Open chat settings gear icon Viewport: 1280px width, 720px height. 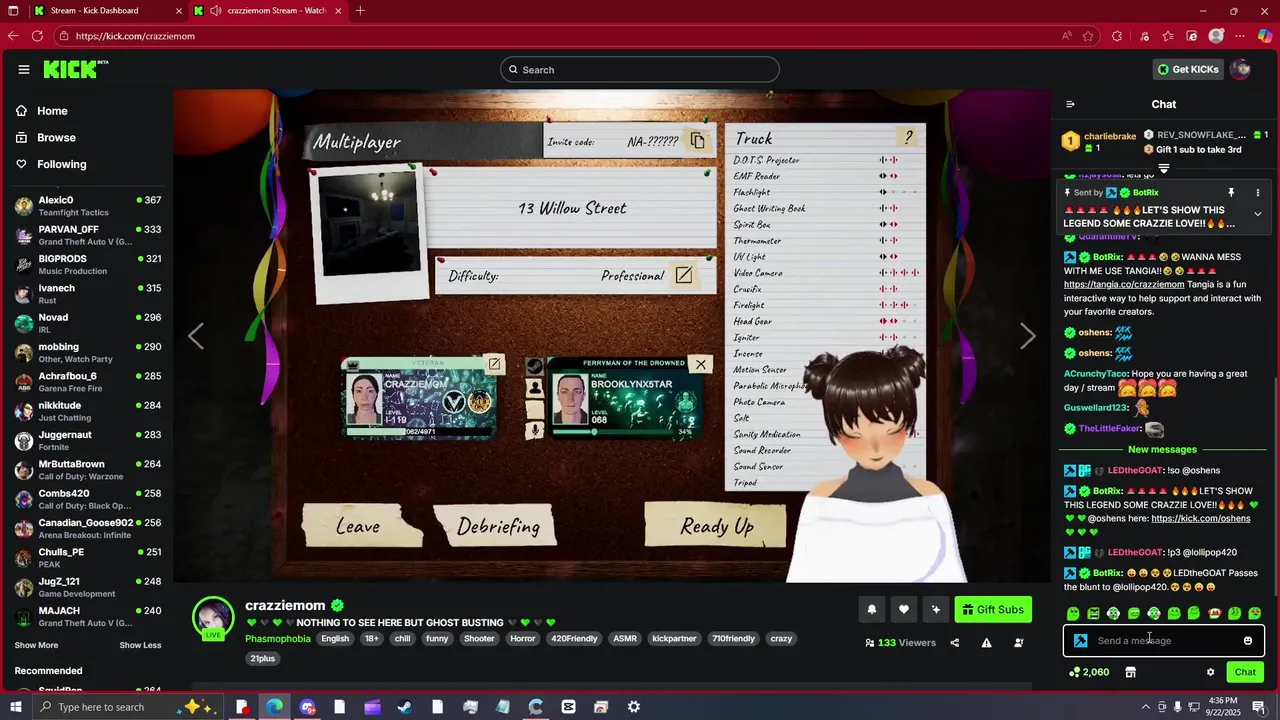click(1210, 672)
